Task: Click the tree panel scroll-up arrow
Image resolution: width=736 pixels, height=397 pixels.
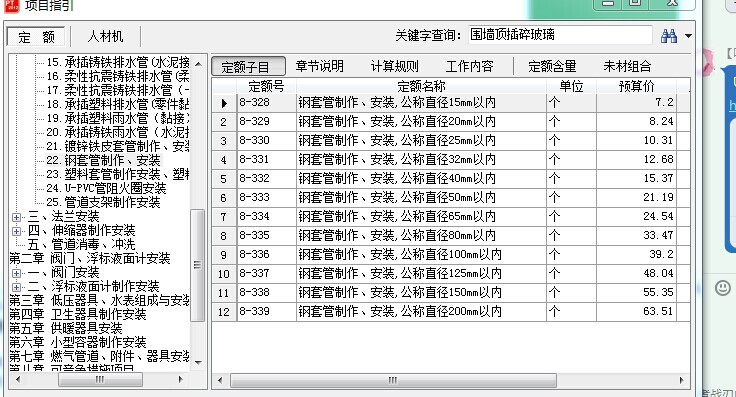Action: tap(198, 64)
